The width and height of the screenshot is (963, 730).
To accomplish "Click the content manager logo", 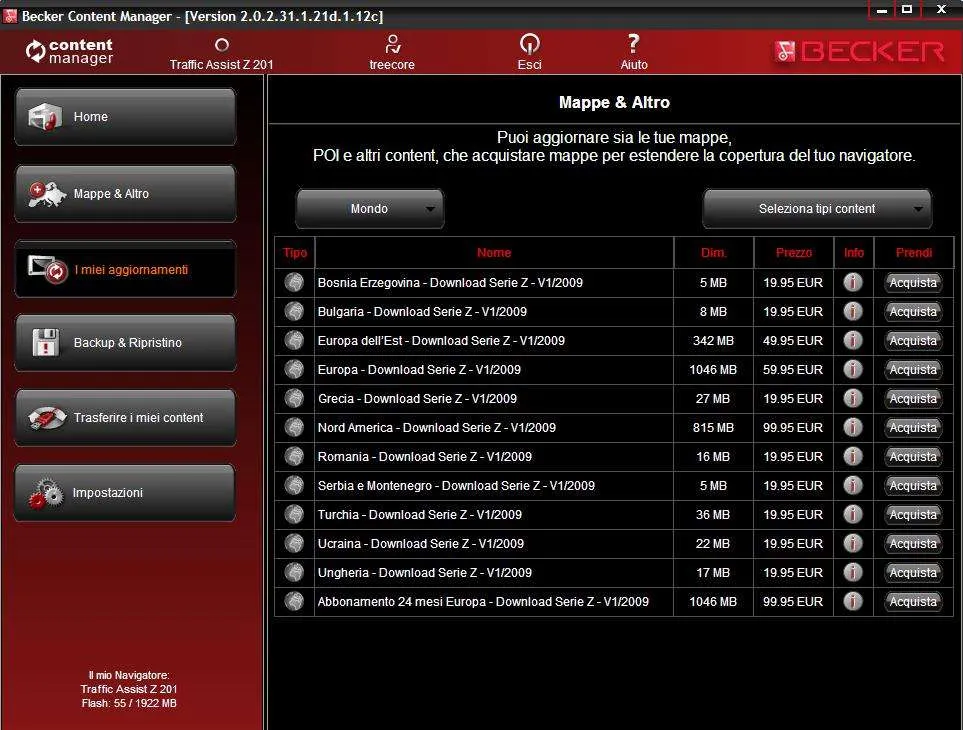I will [69, 51].
